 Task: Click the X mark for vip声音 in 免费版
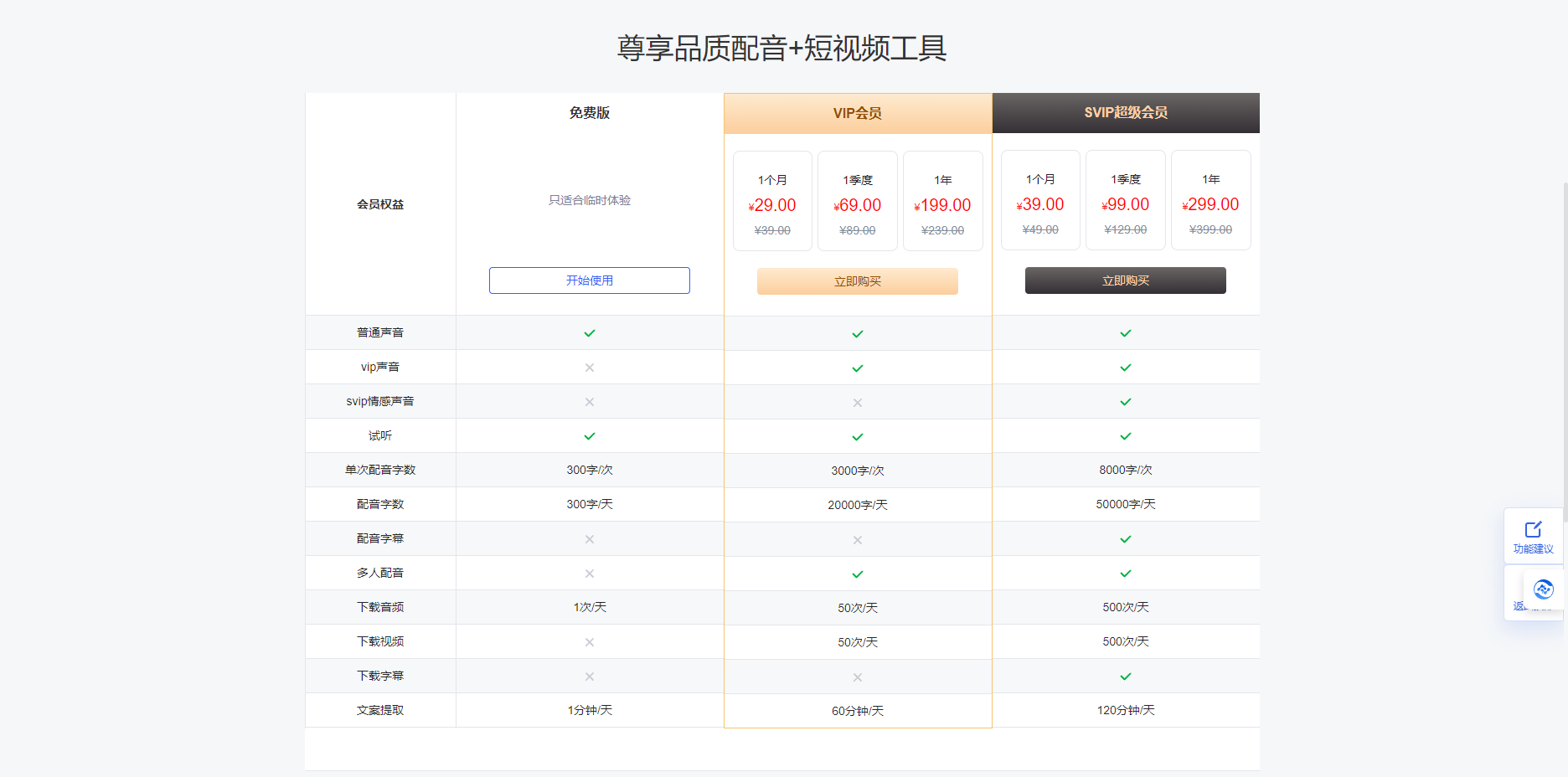pos(589,367)
